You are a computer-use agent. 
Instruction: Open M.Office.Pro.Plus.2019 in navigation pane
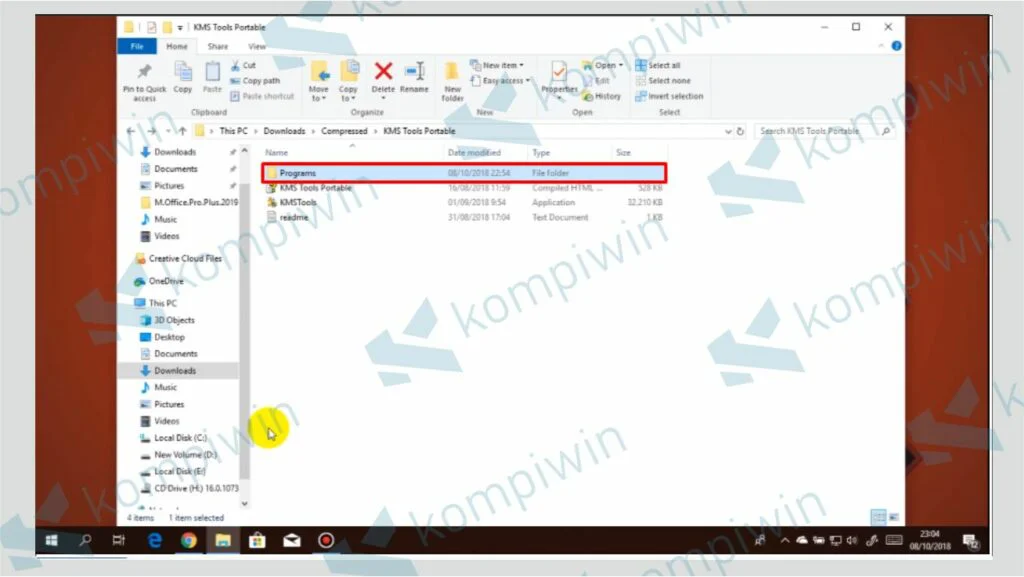(x=189, y=202)
